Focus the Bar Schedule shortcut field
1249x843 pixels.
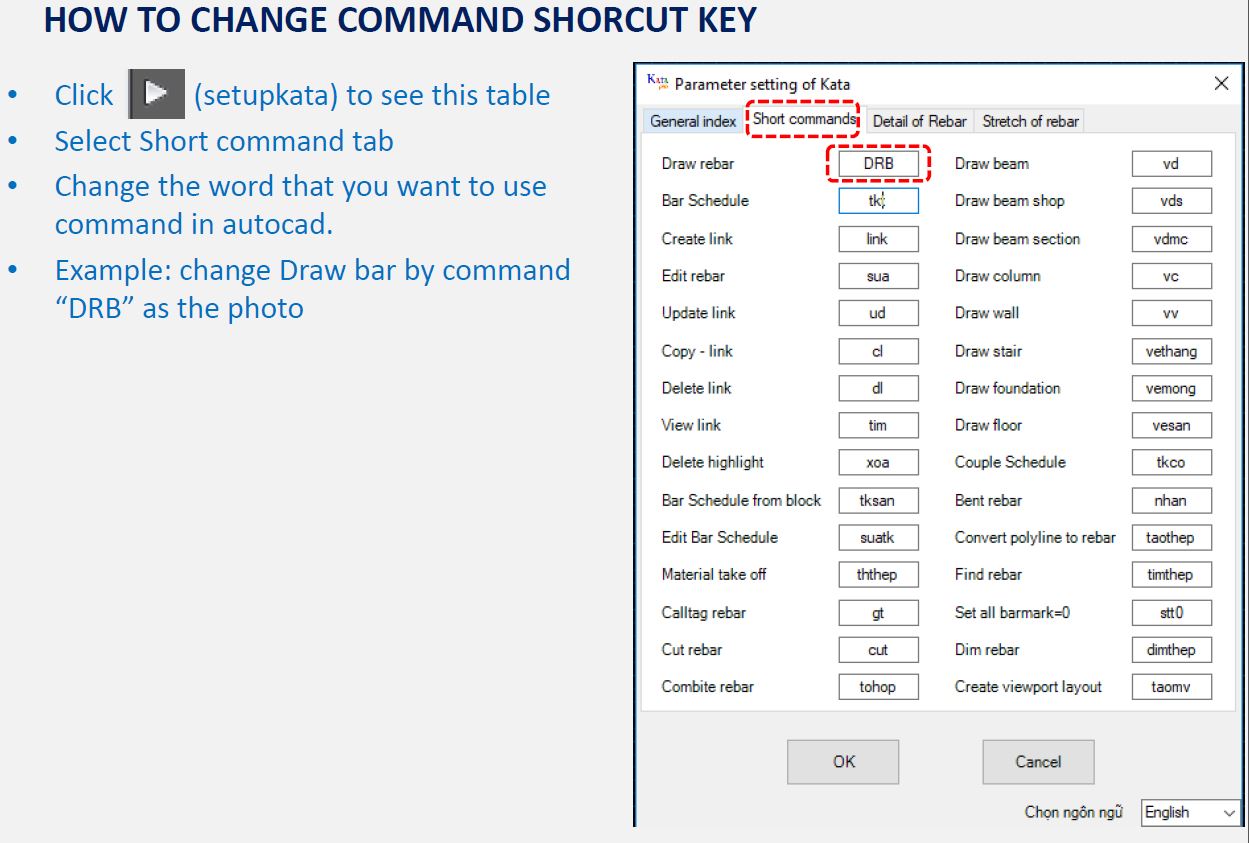tap(878, 201)
